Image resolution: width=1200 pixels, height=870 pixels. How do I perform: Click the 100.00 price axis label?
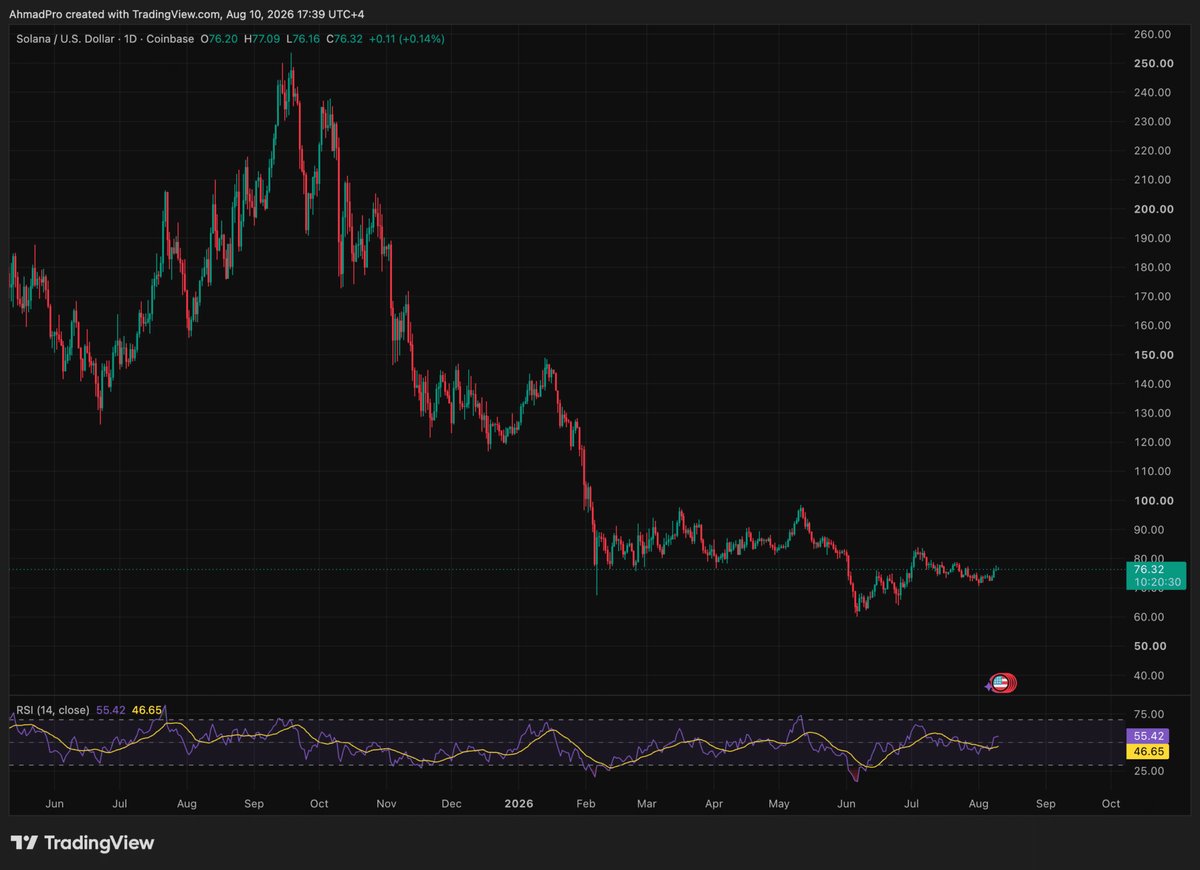click(1152, 500)
